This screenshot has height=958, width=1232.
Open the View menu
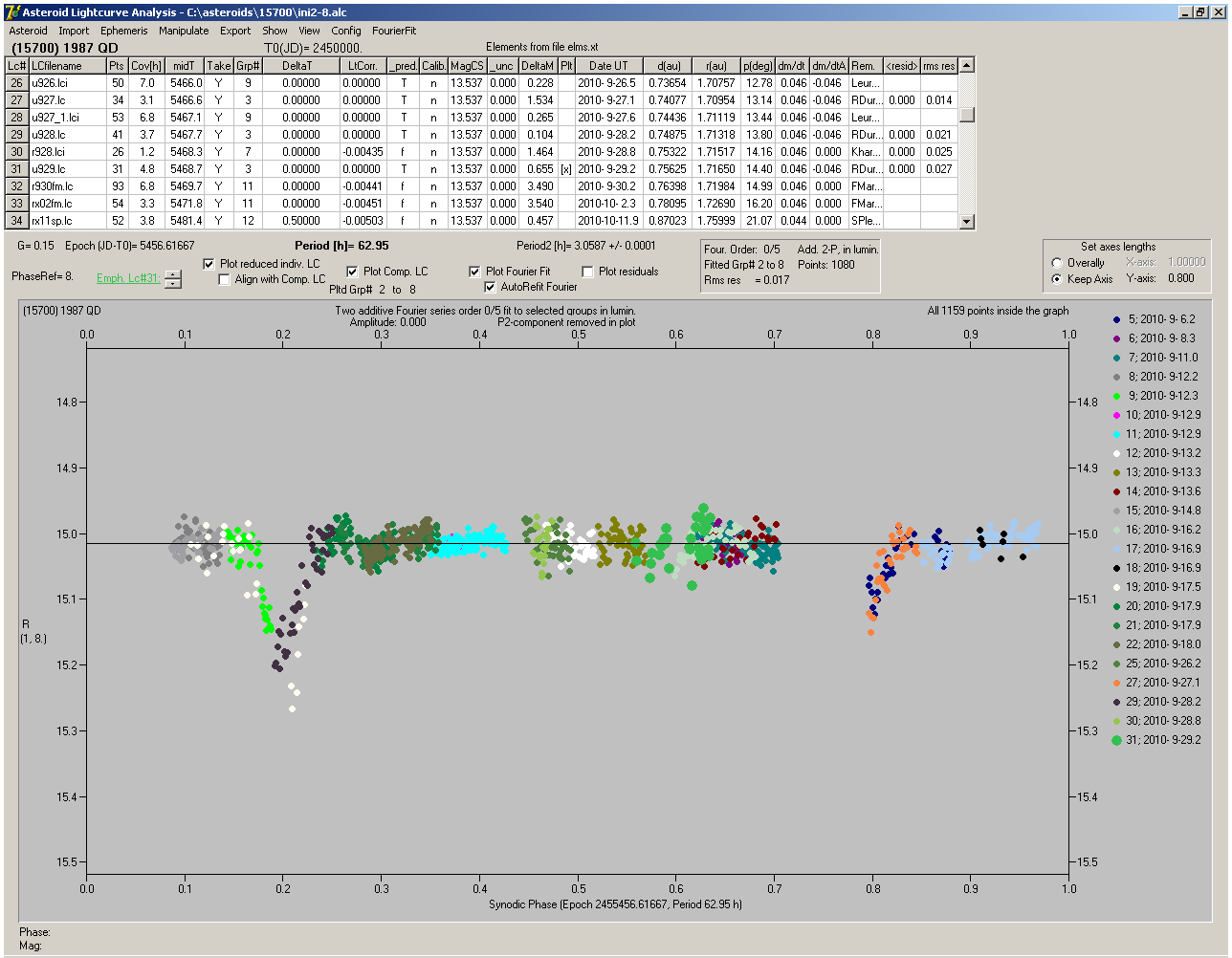(x=309, y=31)
